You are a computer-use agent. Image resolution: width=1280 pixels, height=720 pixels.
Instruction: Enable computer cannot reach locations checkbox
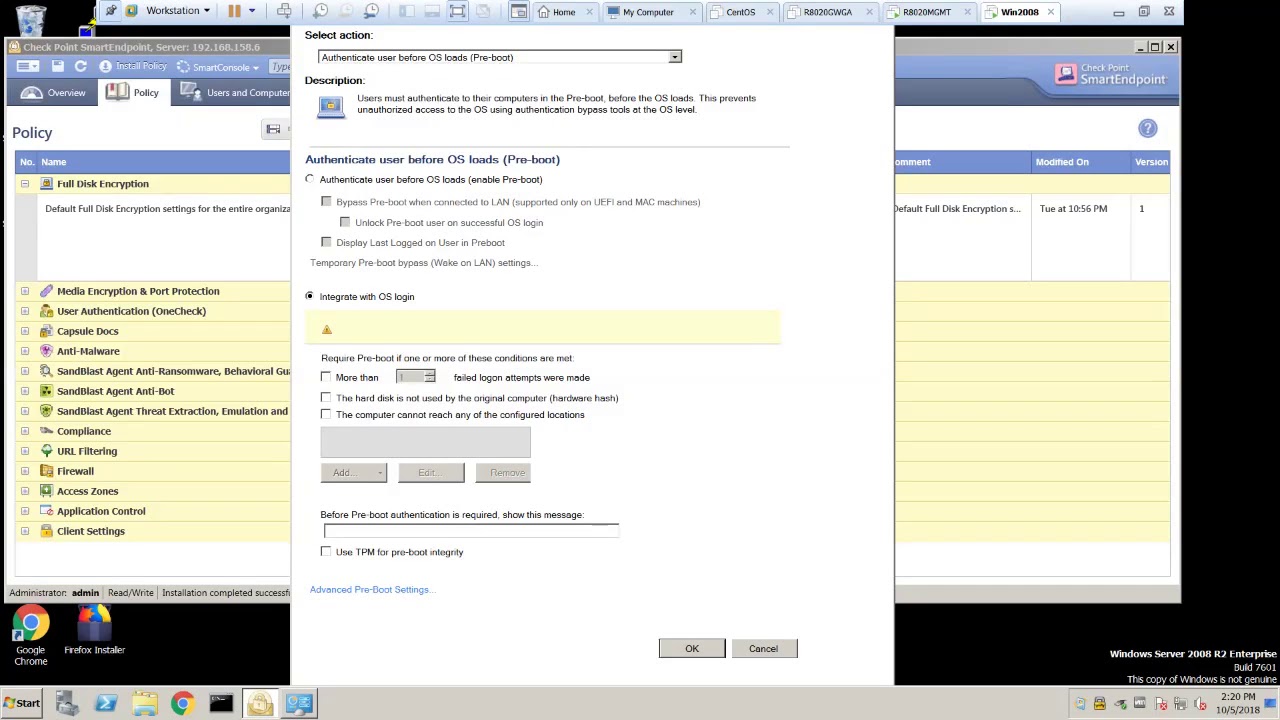(326, 414)
